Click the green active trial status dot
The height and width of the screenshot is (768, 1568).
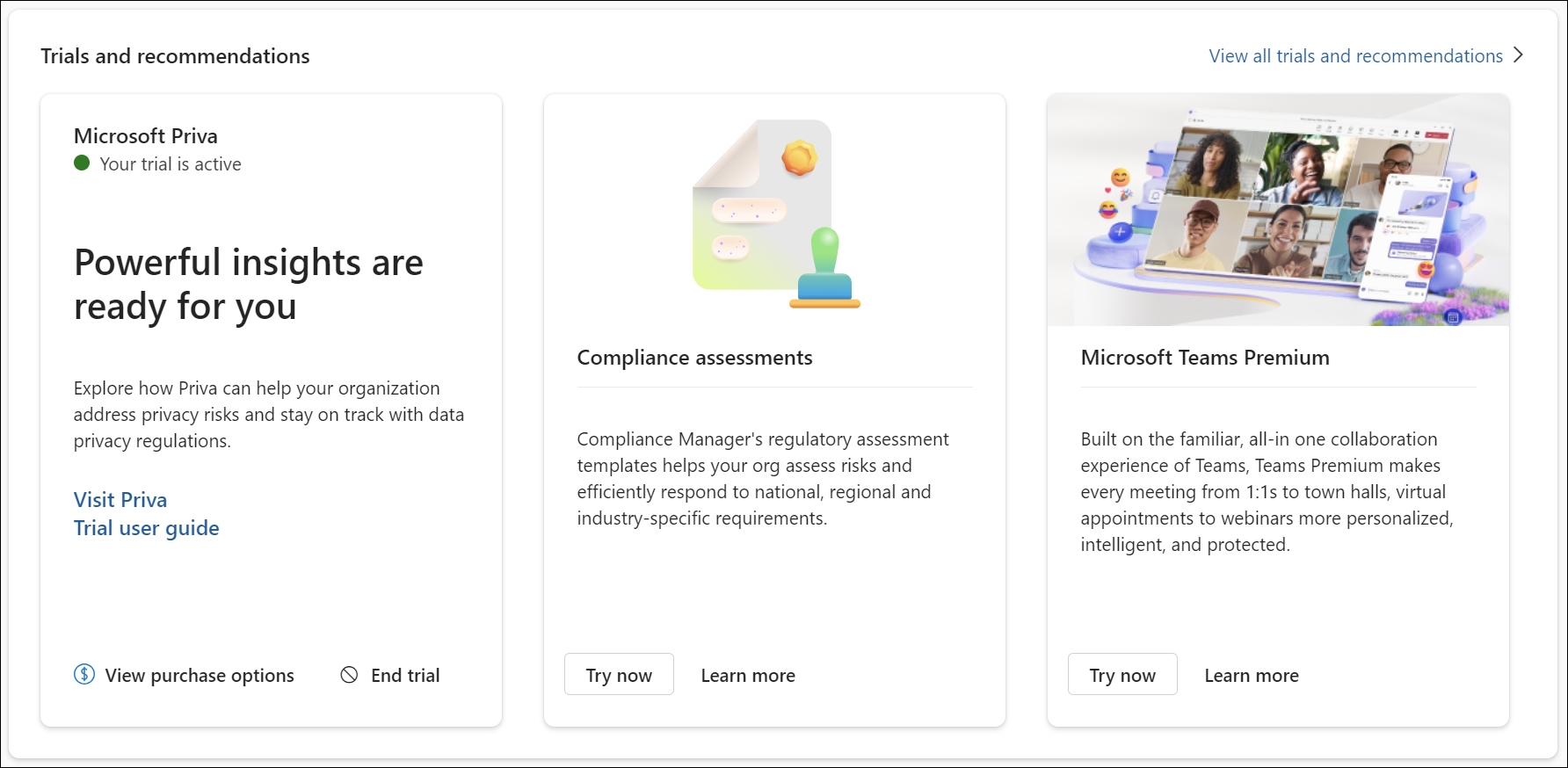point(81,163)
